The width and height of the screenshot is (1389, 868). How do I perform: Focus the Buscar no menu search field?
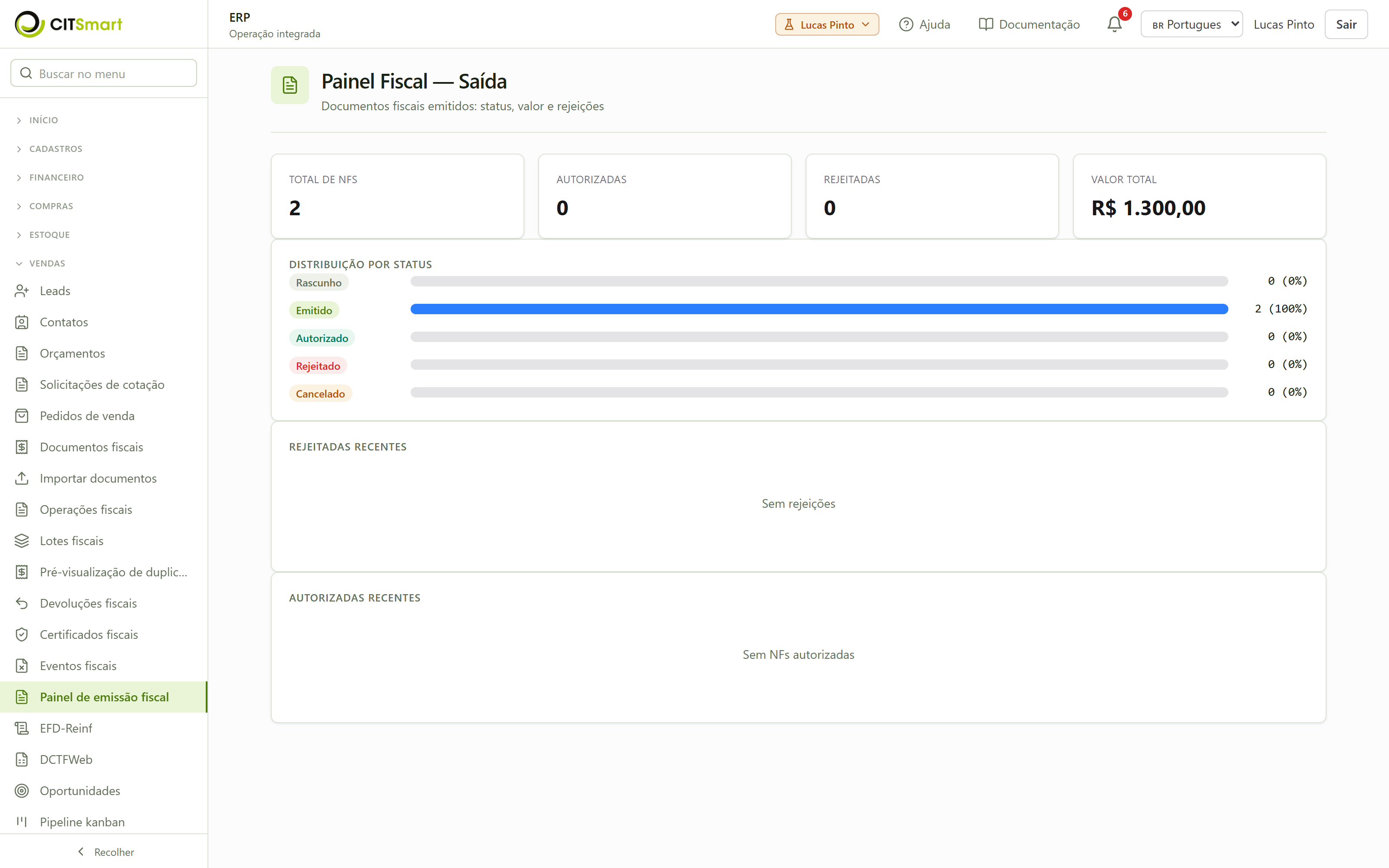pos(104,73)
